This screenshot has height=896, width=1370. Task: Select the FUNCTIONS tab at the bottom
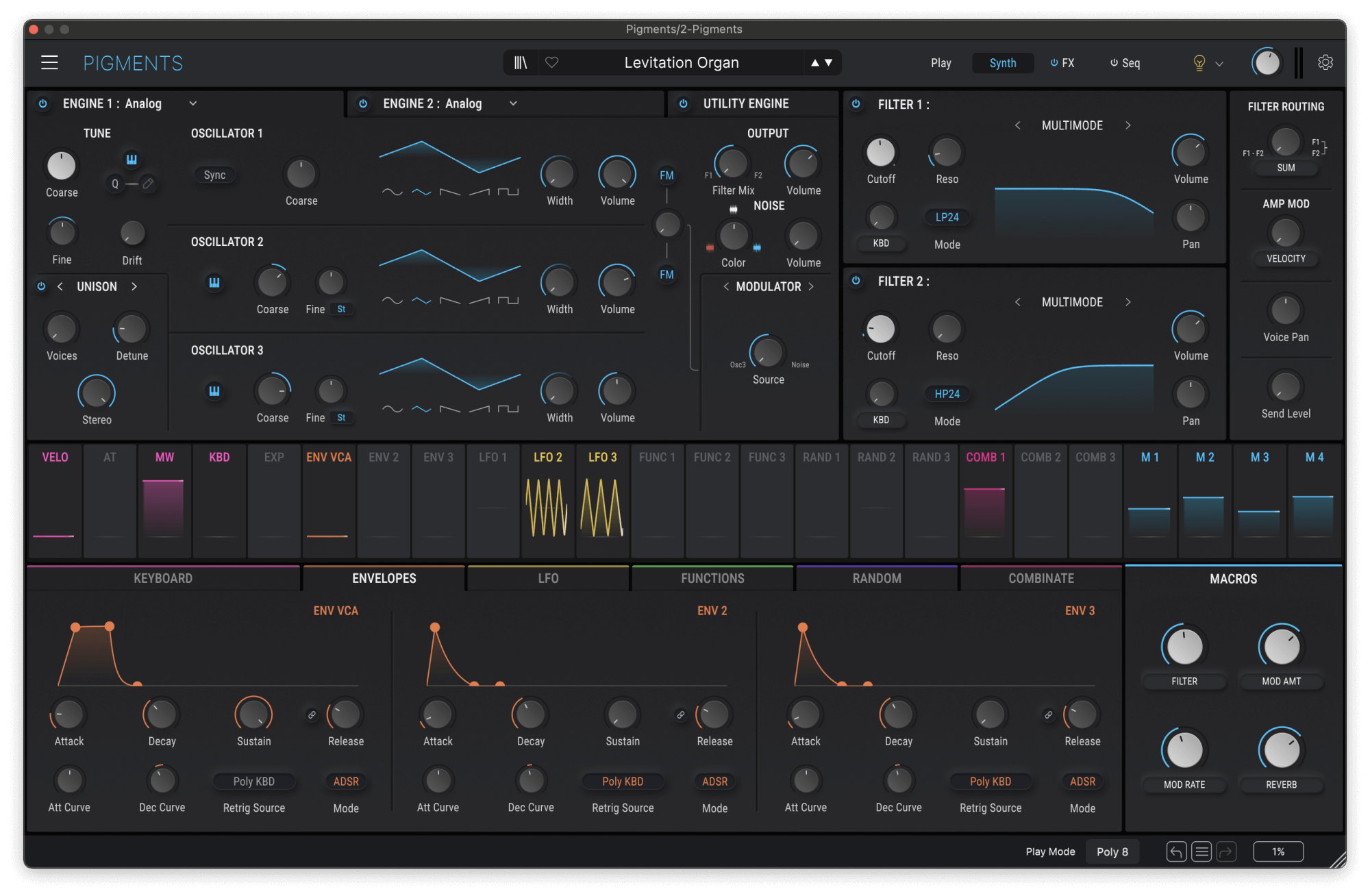coord(712,577)
